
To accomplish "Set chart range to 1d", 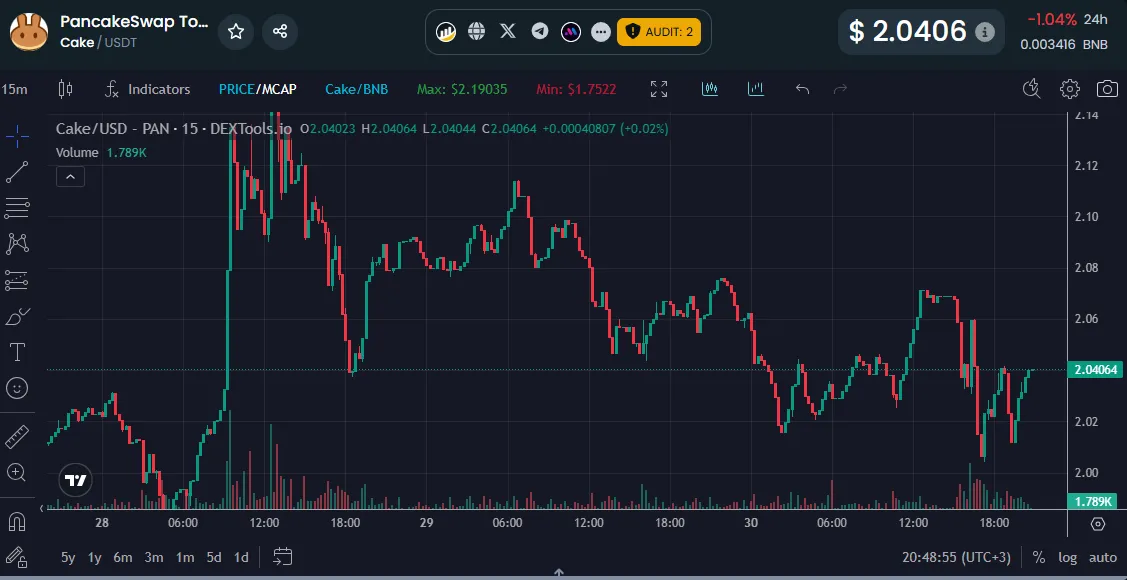I will click(x=242, y=557).
